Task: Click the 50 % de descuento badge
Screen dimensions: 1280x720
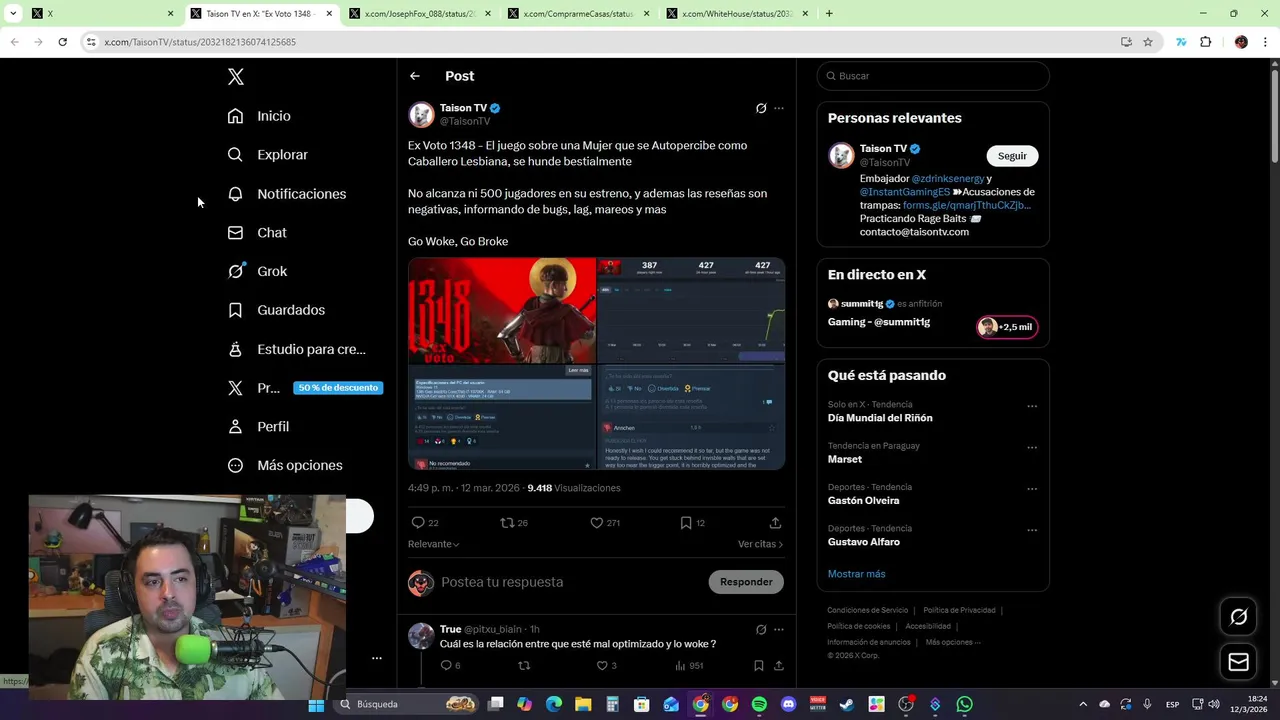Action: tap(338, 388)
